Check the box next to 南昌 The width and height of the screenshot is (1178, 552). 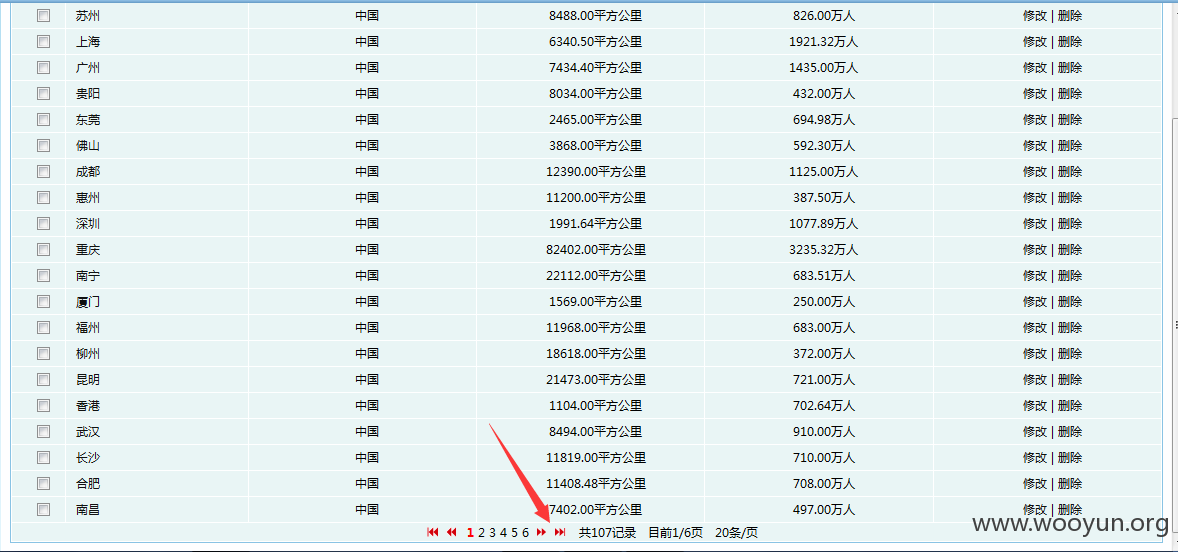coord(44,510)
